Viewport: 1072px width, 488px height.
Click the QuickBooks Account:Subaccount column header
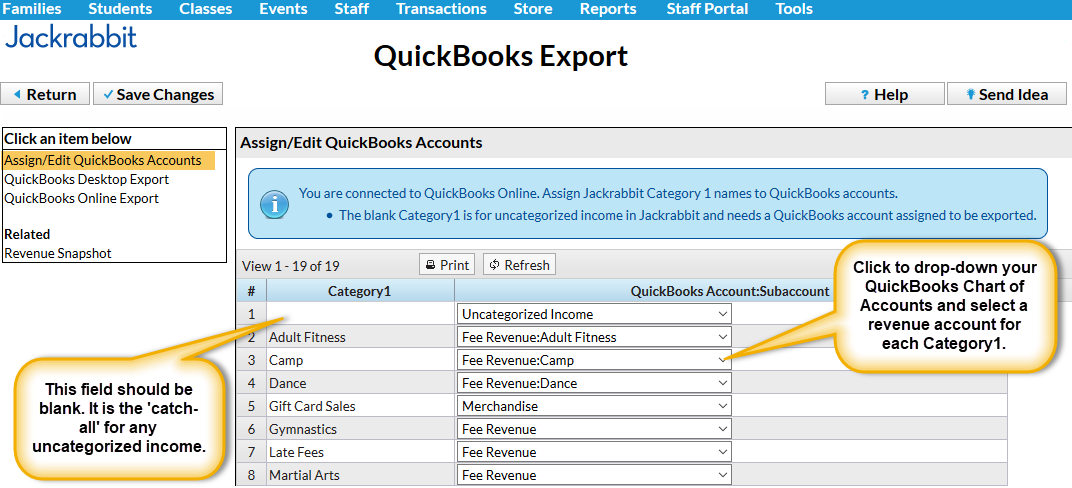[729, 291]
